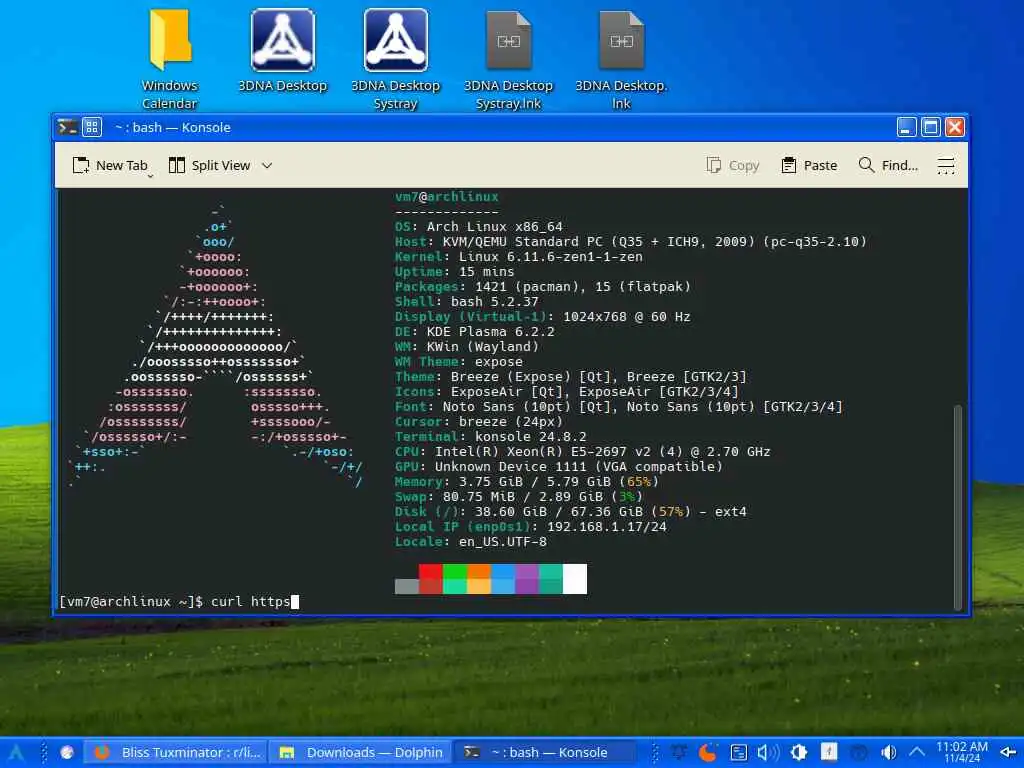Click the 'Packages: 1421 (pacman)' line

click(543, 287)
